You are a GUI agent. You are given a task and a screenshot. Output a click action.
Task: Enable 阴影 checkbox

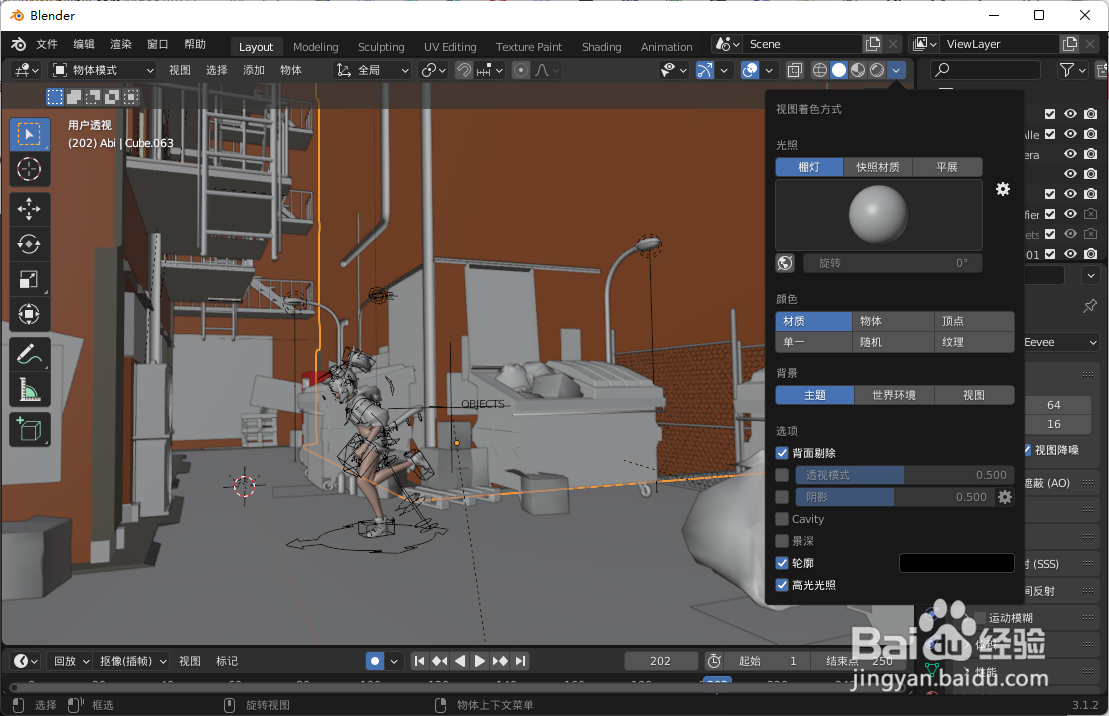[x=782, y=497]
